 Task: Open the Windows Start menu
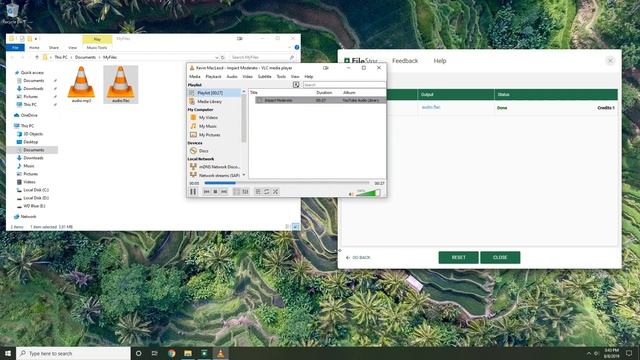click(x=8, y=353)
